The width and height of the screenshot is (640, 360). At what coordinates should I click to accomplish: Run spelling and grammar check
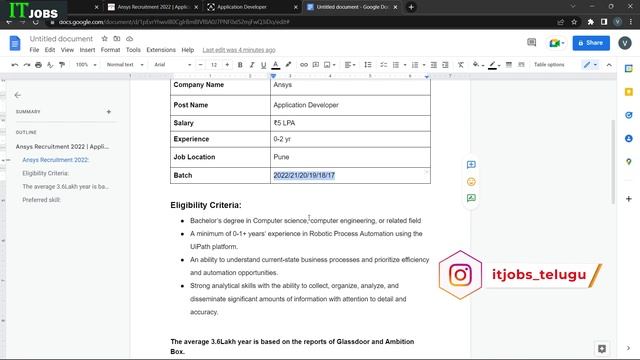point(50,64)
